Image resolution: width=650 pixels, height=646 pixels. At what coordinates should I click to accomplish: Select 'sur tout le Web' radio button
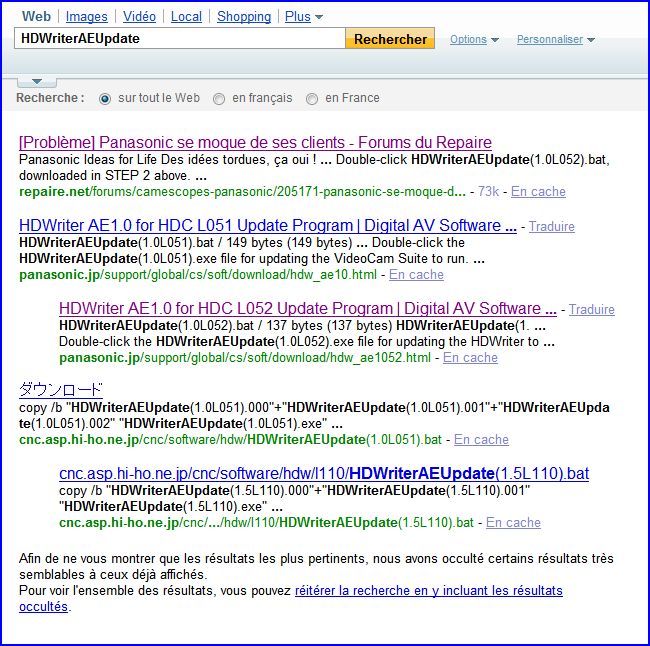pos(105,99)
